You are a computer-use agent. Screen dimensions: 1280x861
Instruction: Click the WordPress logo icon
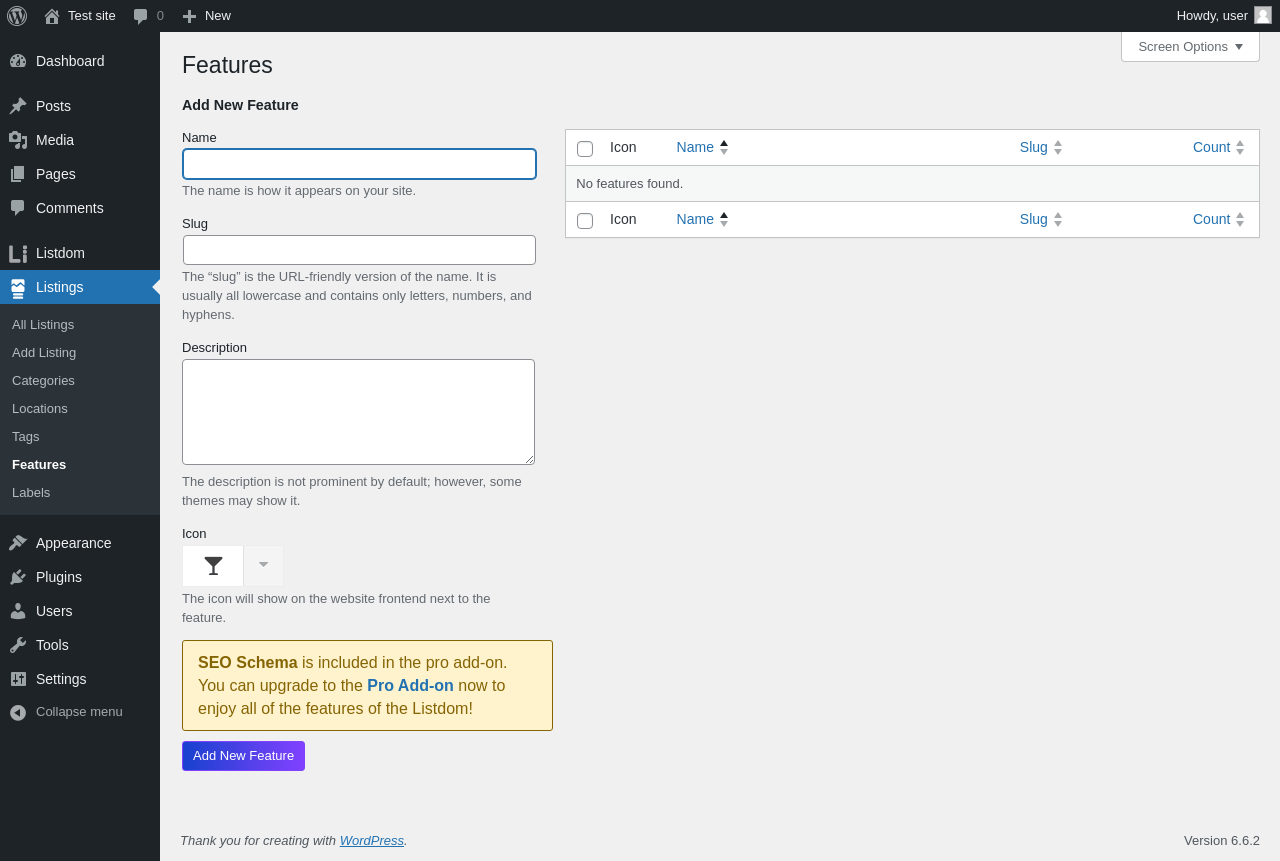pyautogui.click(x=17, y=16)
